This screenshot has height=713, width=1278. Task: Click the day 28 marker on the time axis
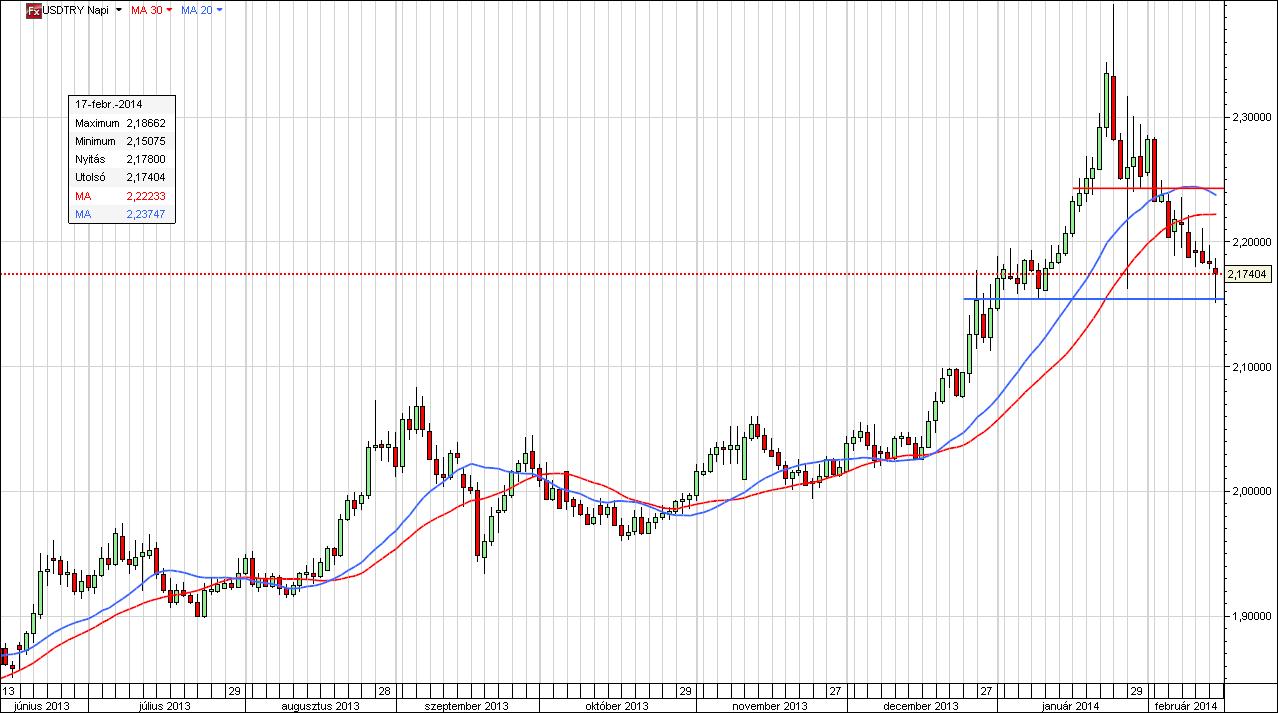(x=383, y=691)
